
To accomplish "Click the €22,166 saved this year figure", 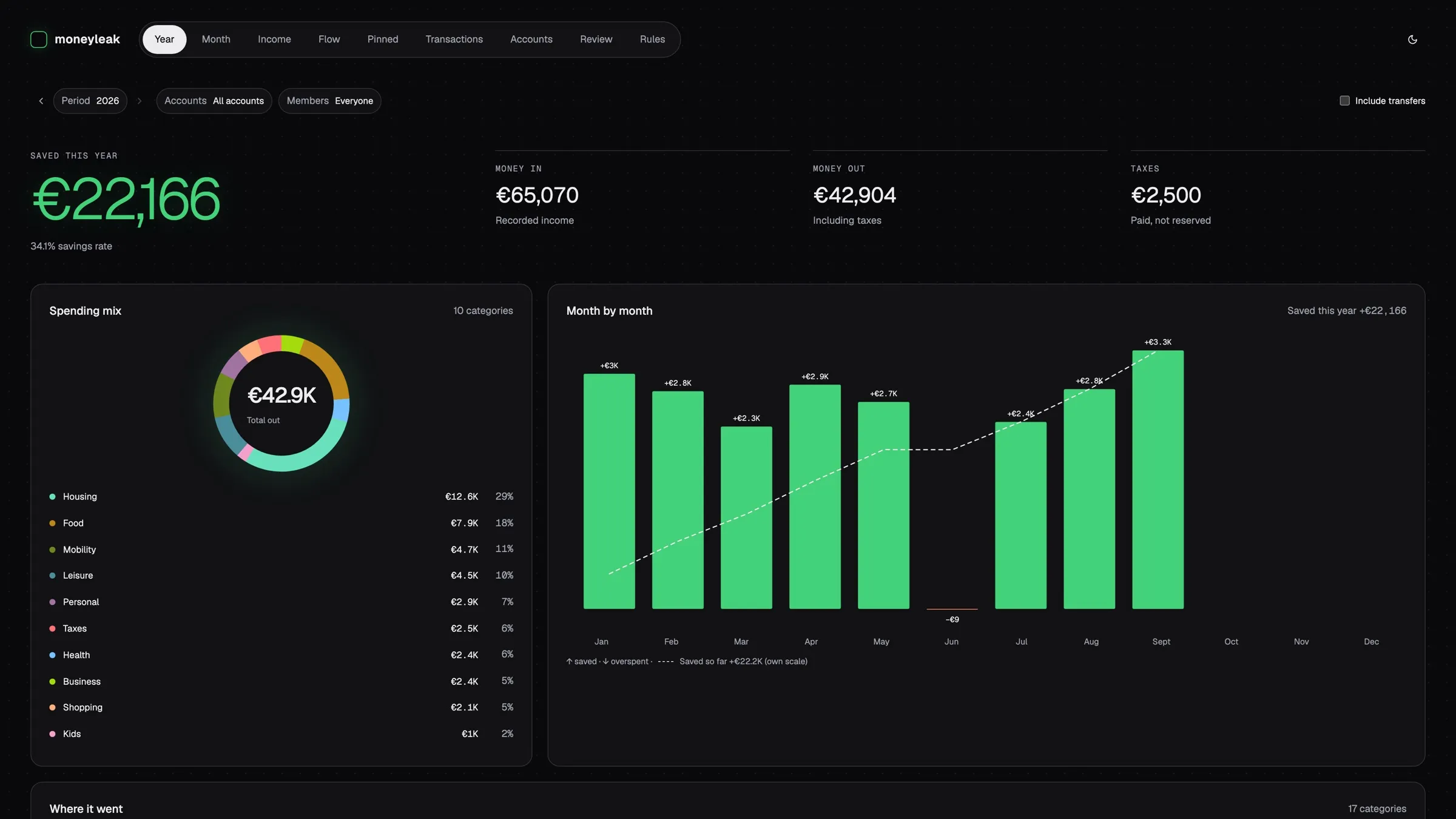I will click(x=126, y=200).
